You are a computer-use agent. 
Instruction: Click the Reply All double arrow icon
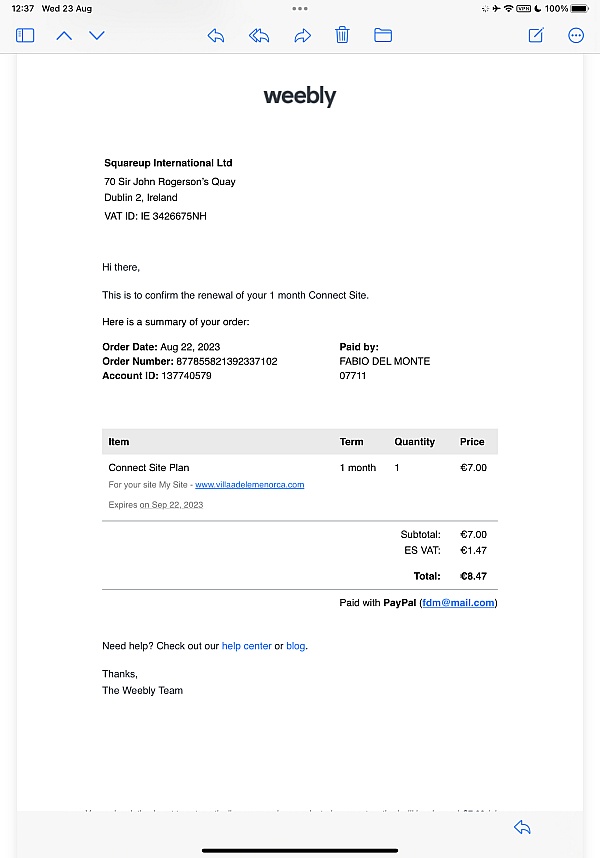(259, 36)
